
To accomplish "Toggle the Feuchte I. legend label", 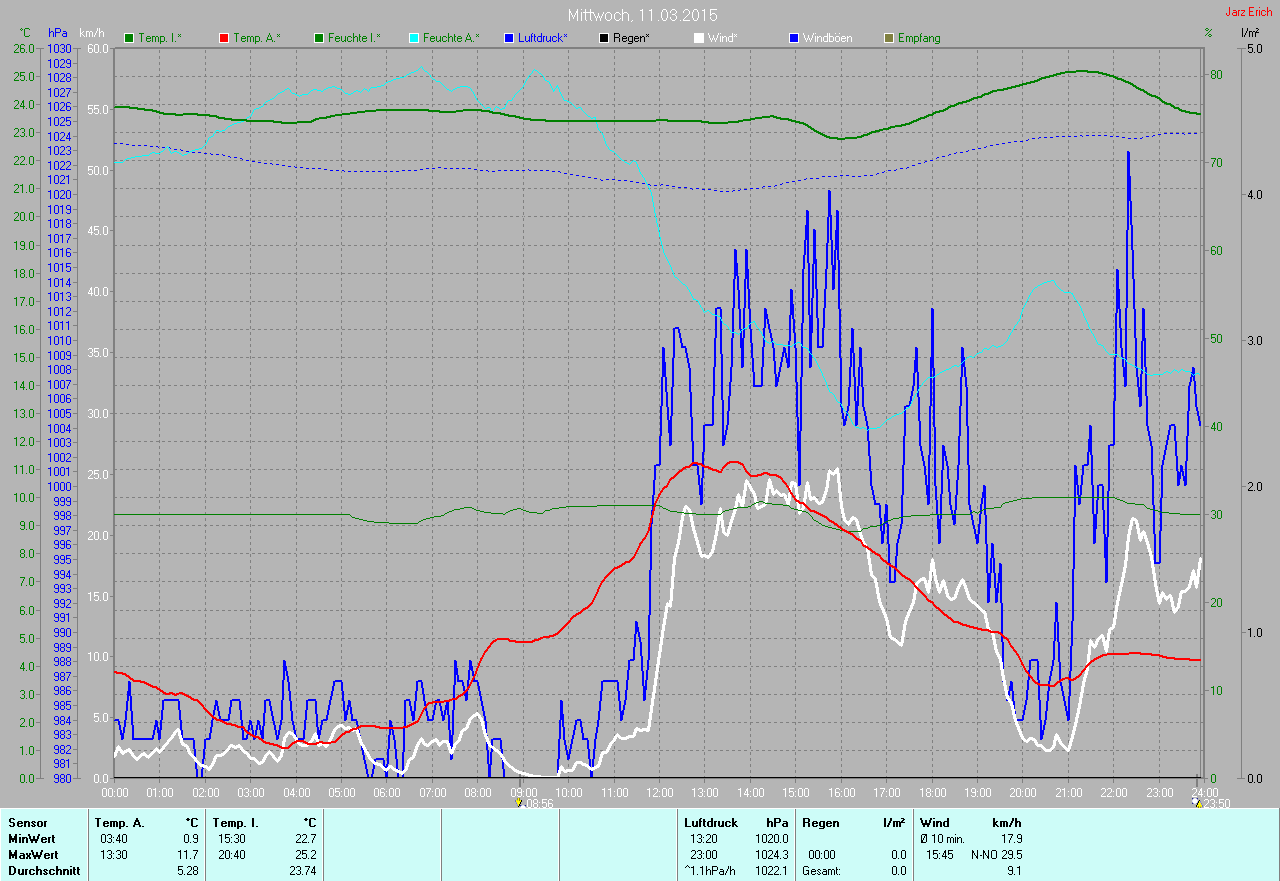I will [355, 38].
